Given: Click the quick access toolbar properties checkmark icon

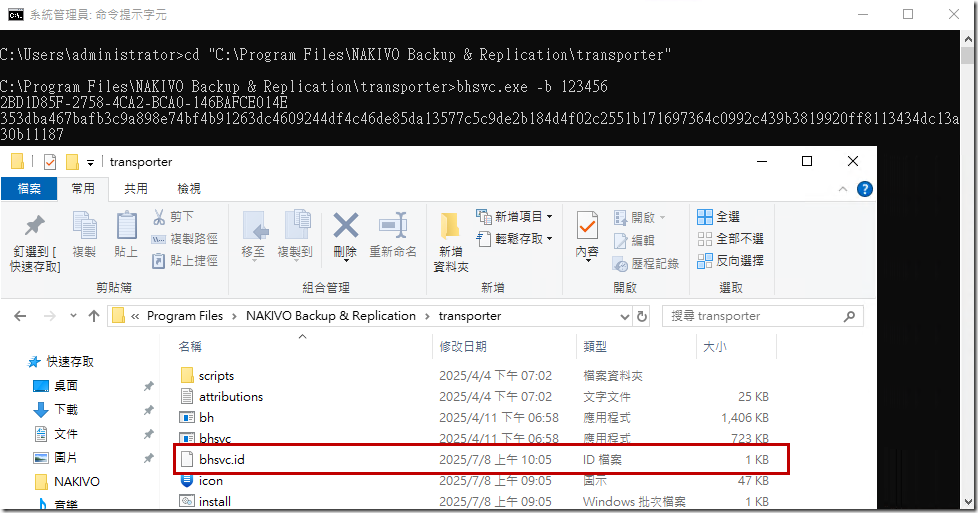Looking at the screenshot, I should tap(50, 162).
